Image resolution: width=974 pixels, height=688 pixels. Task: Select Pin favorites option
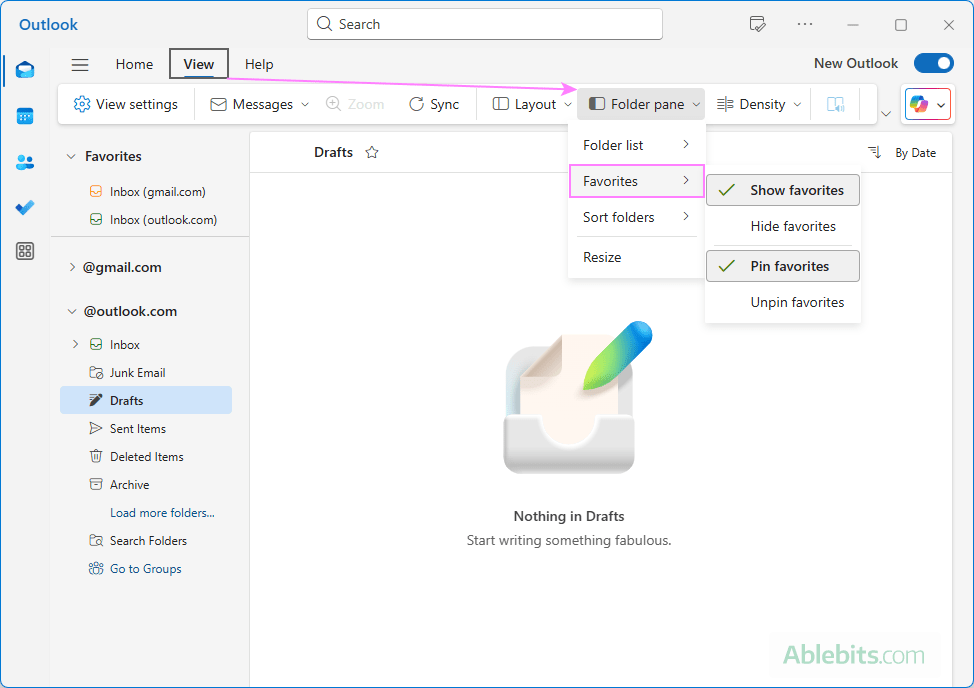783,266
